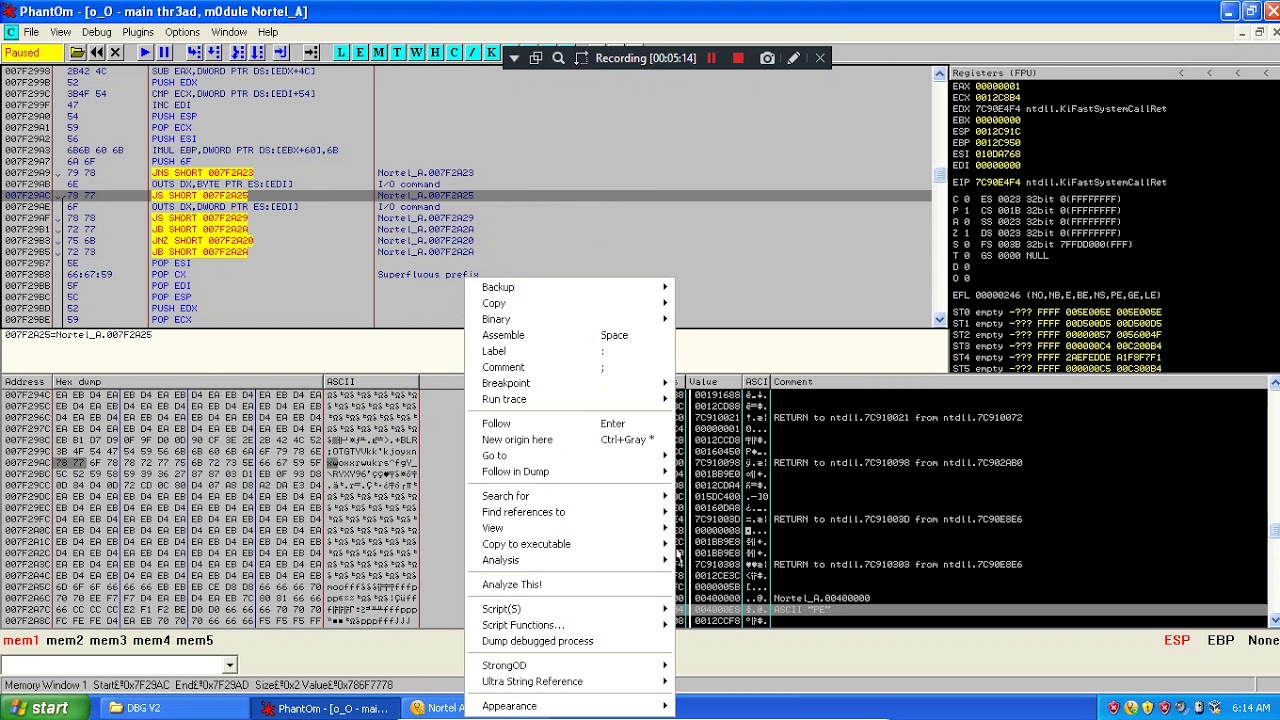Switch to mem2 dump tab
Image resolution: width=1280 pixels, height=720 pixels.
65,640
